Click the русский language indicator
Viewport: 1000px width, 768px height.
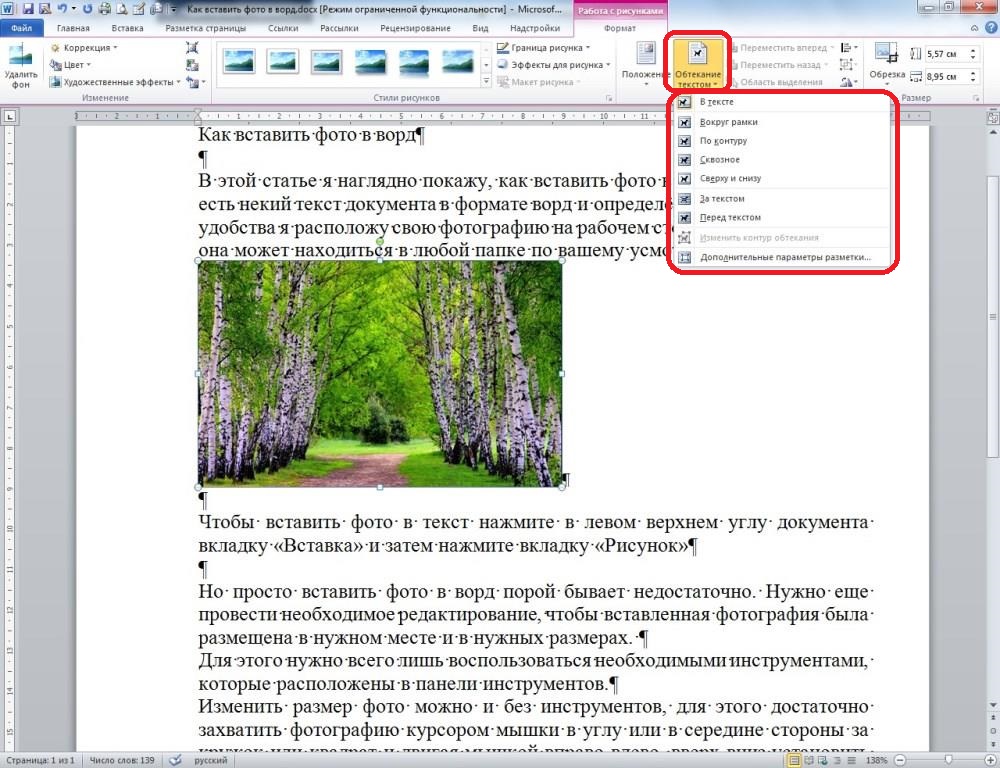pos(210,760)
